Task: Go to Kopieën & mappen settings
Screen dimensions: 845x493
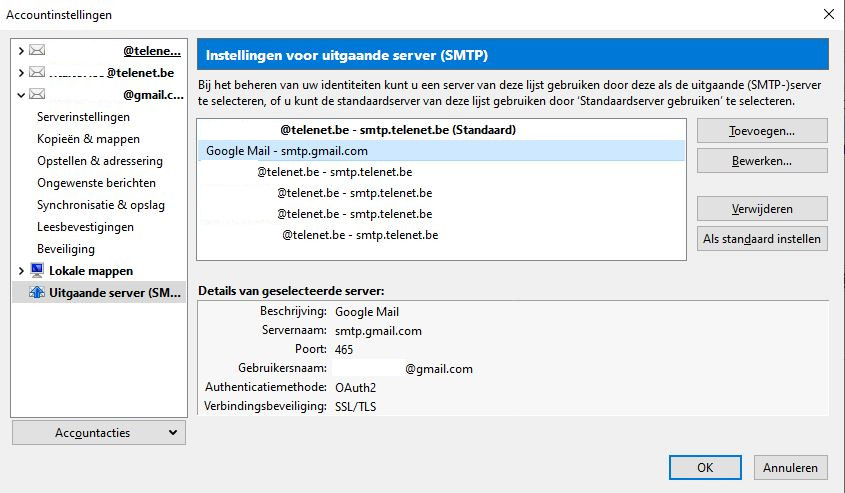Action: point(88,139)
